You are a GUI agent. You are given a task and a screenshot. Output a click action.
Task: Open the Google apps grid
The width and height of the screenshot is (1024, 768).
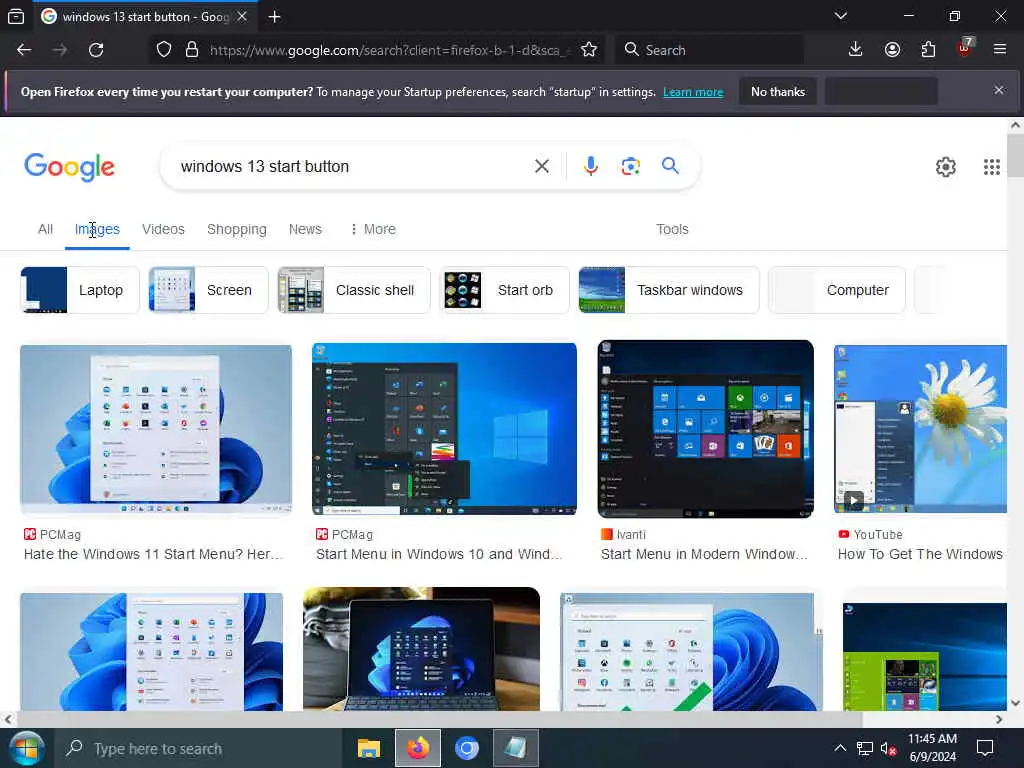991,167
